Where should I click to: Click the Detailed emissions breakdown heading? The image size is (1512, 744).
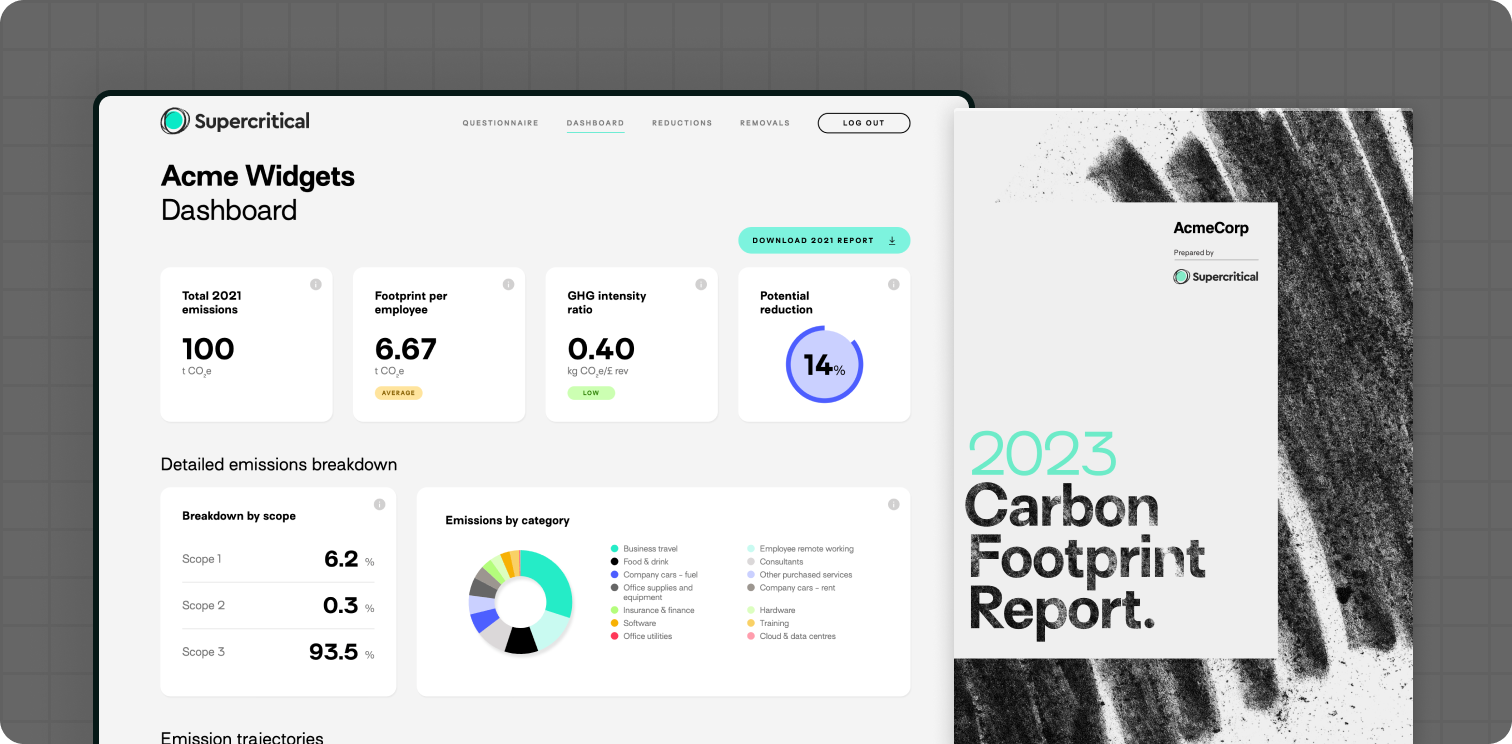pyautogui.click(x=279, y=465)
